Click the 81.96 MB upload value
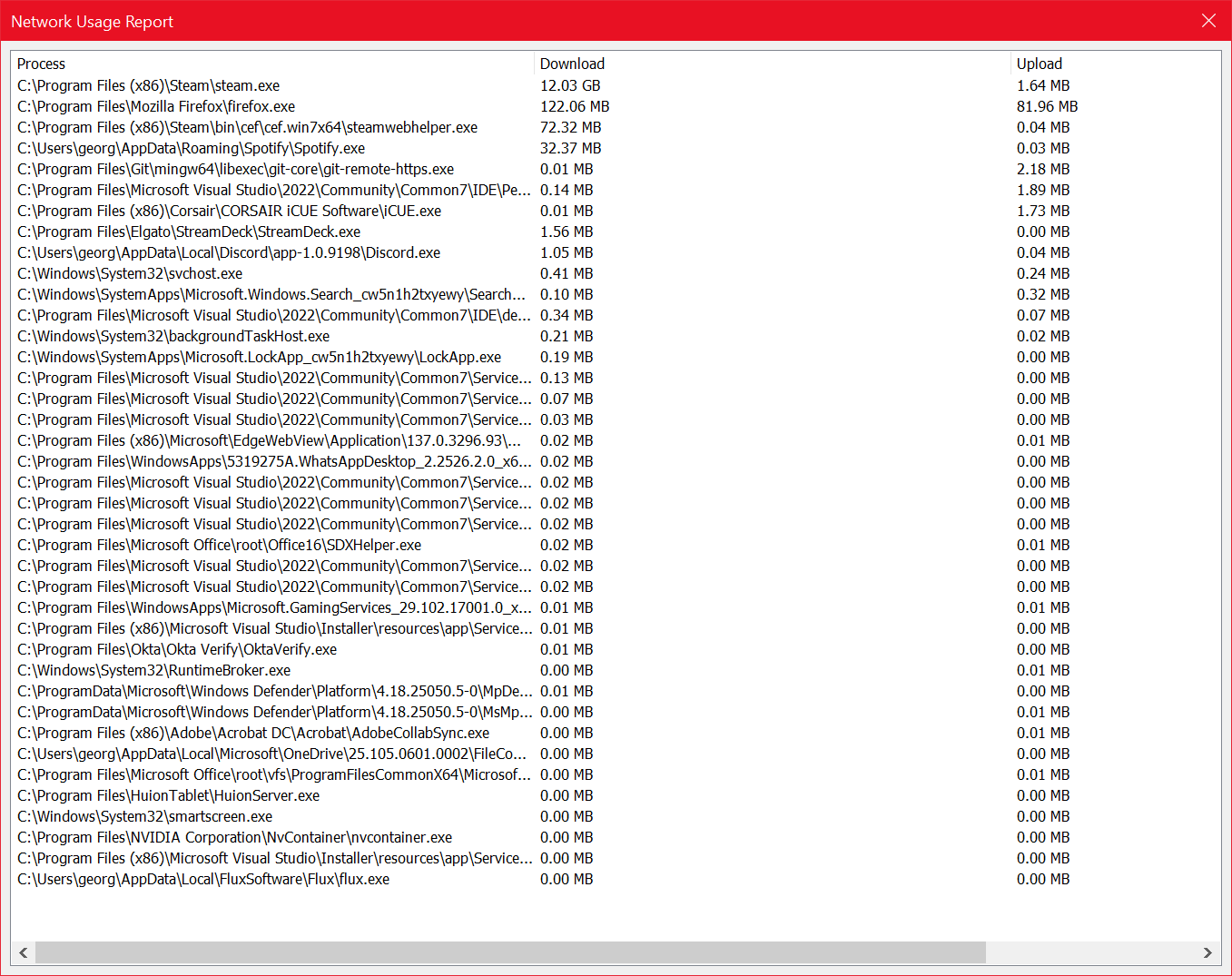The height and width of the screenshot is (976, 1232). (x=1047, y=106)
